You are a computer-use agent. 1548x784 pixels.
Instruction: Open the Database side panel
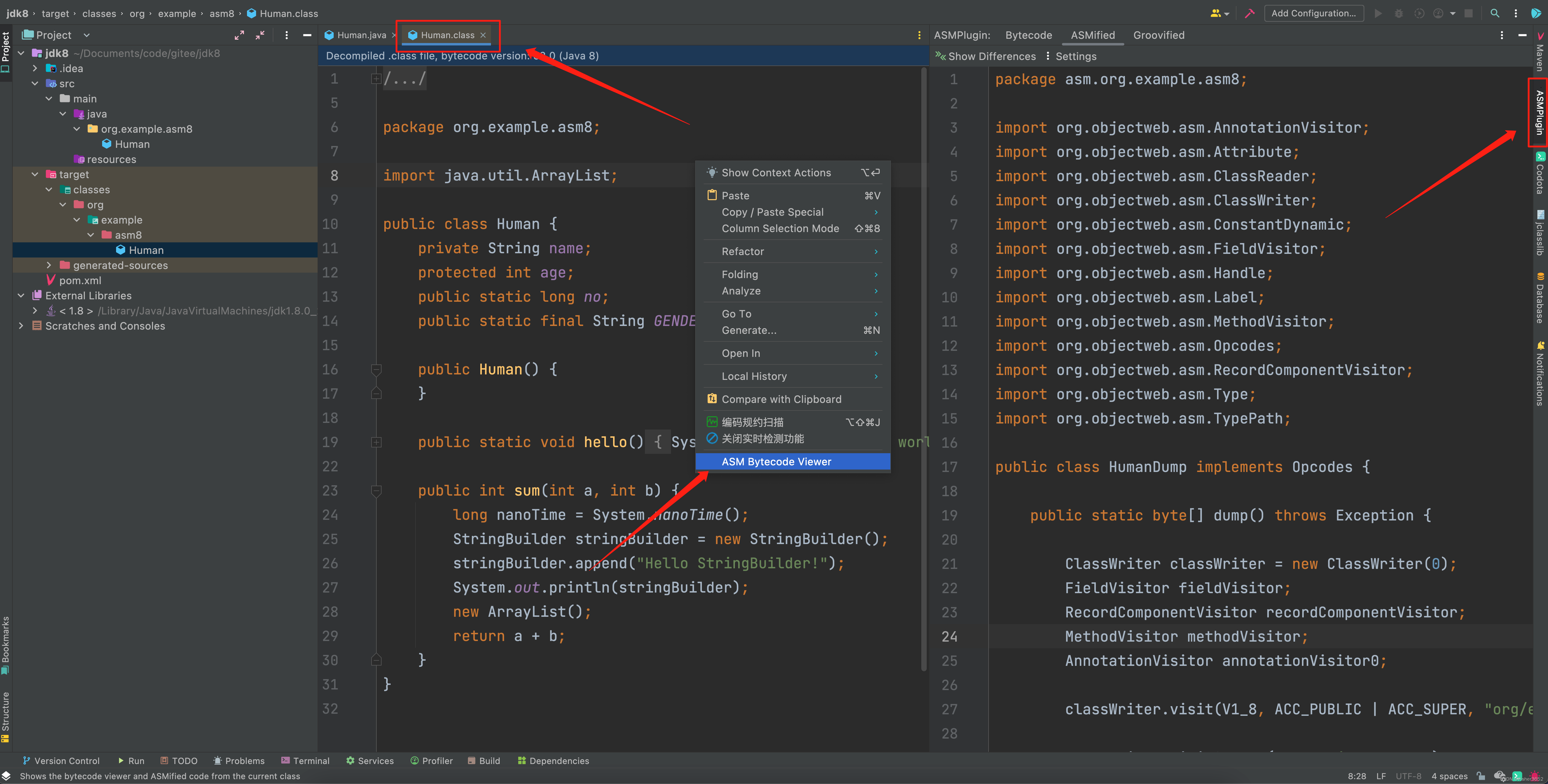[1540, 299]
